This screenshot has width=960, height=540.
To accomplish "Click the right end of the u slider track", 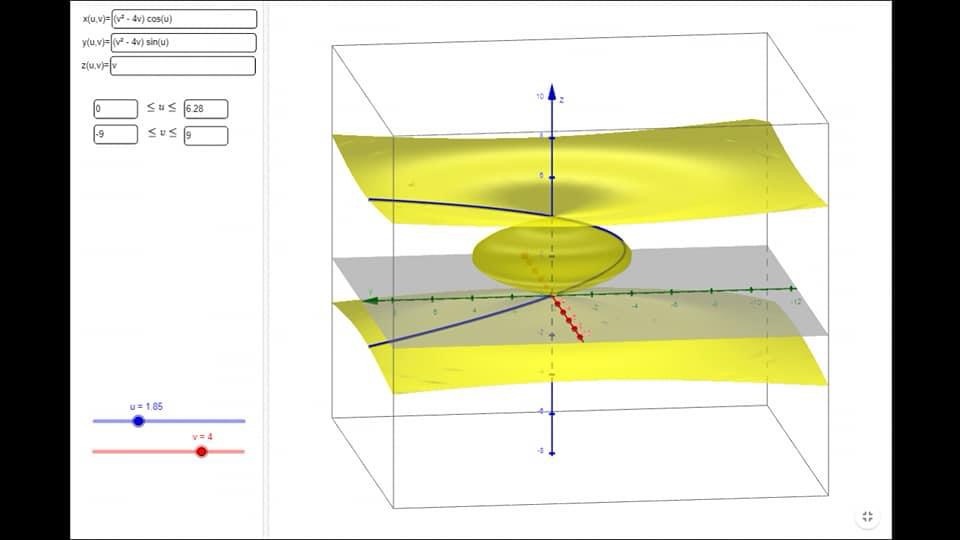I will tap(243, 421).
